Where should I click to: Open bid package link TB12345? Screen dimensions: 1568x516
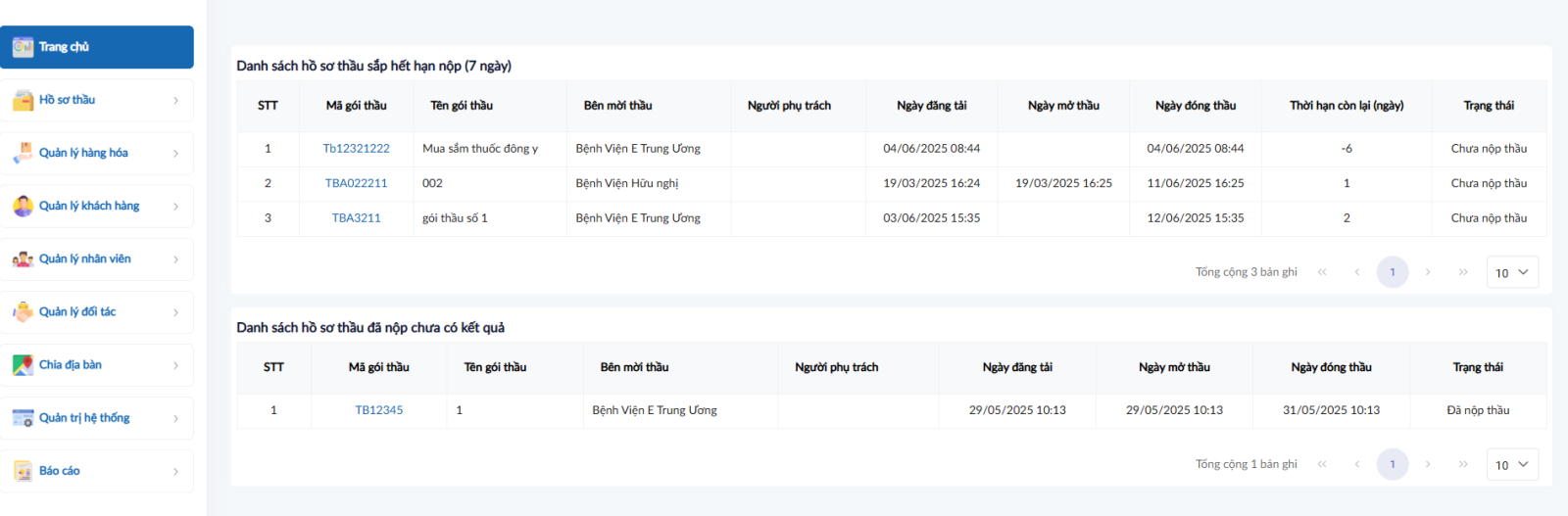[x=378, y=410]
